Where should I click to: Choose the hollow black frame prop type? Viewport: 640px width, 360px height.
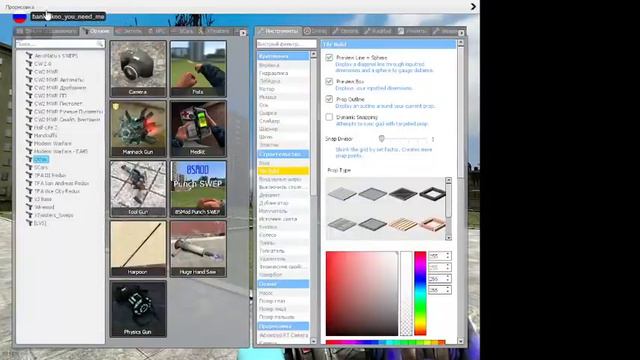pyautogui.click(x=433, y=193)
